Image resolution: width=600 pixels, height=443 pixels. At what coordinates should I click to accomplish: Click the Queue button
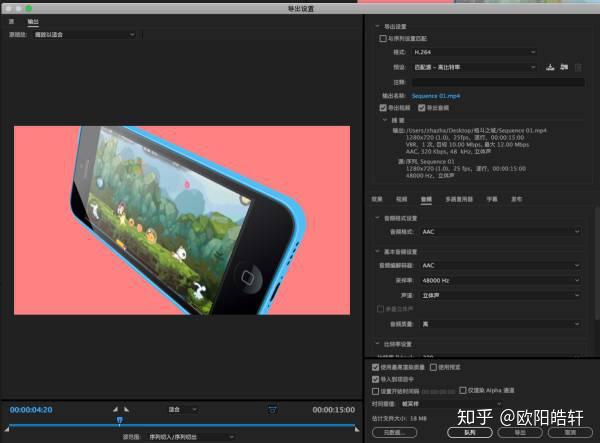pyautogui.click(x=470, y=432)
